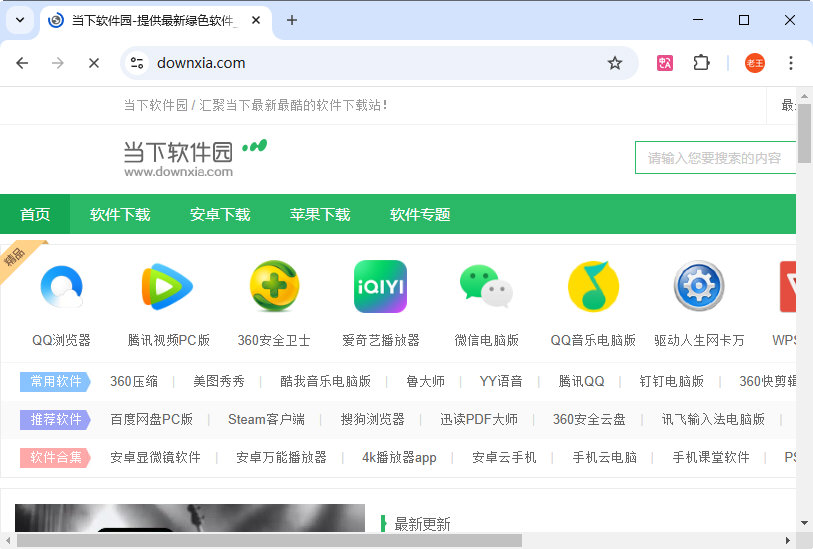Select the 首页 navigation tab

point(35,214)
